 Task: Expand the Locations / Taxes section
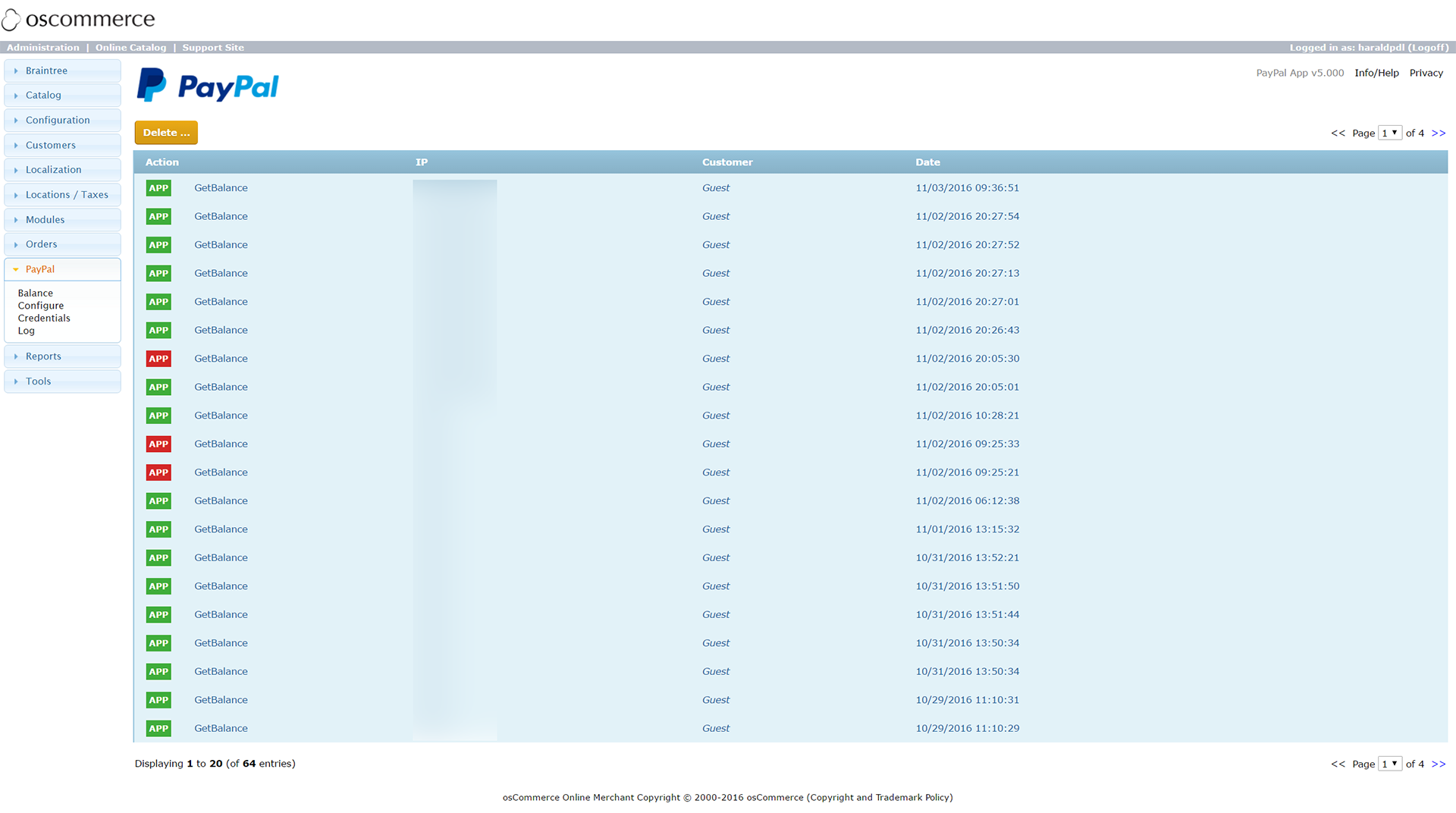(62, 195)
